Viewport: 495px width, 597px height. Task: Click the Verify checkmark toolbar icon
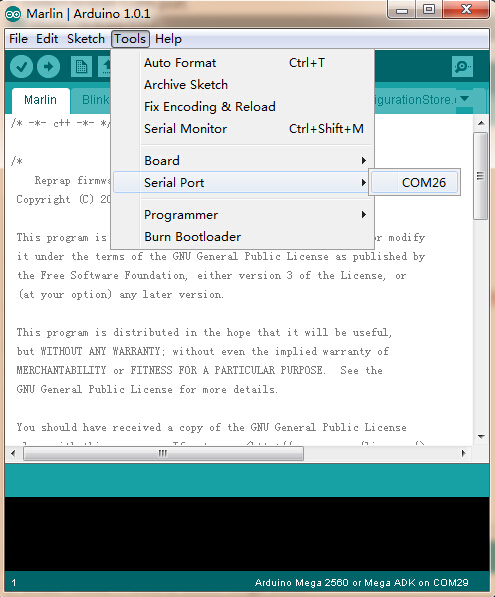click(21, 67)
